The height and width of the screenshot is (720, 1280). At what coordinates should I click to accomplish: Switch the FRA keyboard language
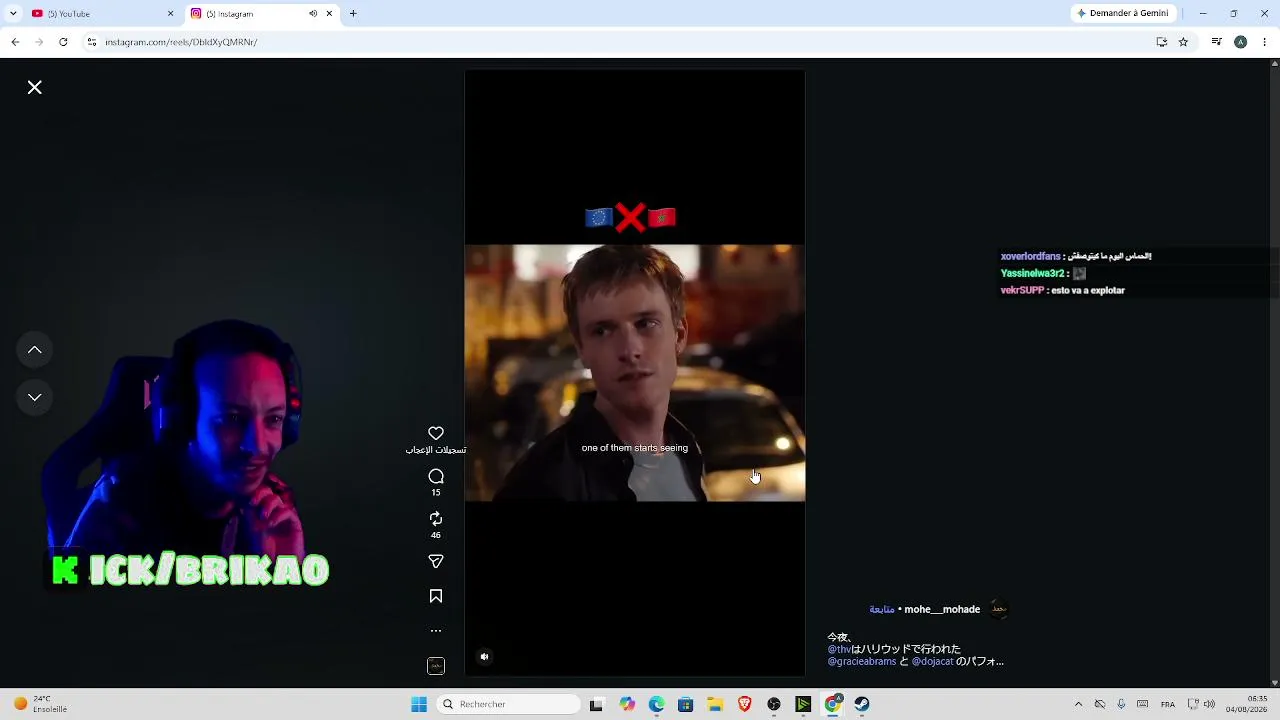1168,704
